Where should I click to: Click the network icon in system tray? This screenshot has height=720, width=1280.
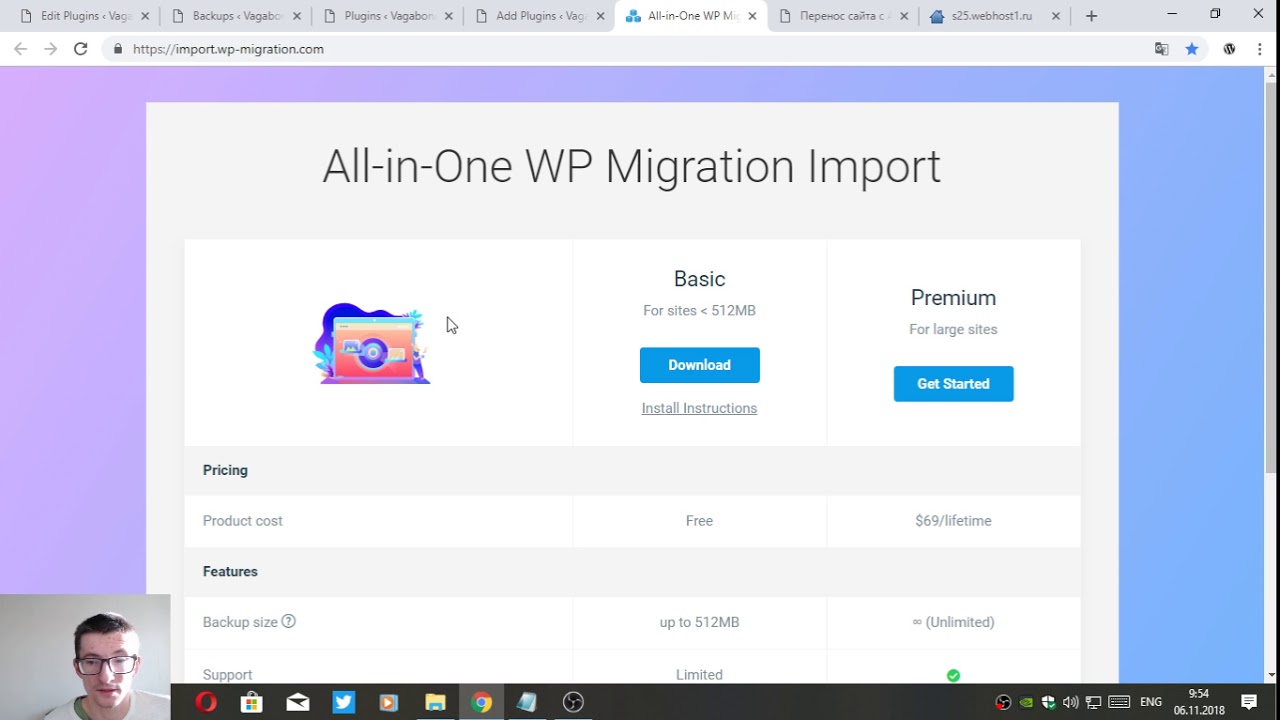pyautogui.click(x=1093, y=702)
